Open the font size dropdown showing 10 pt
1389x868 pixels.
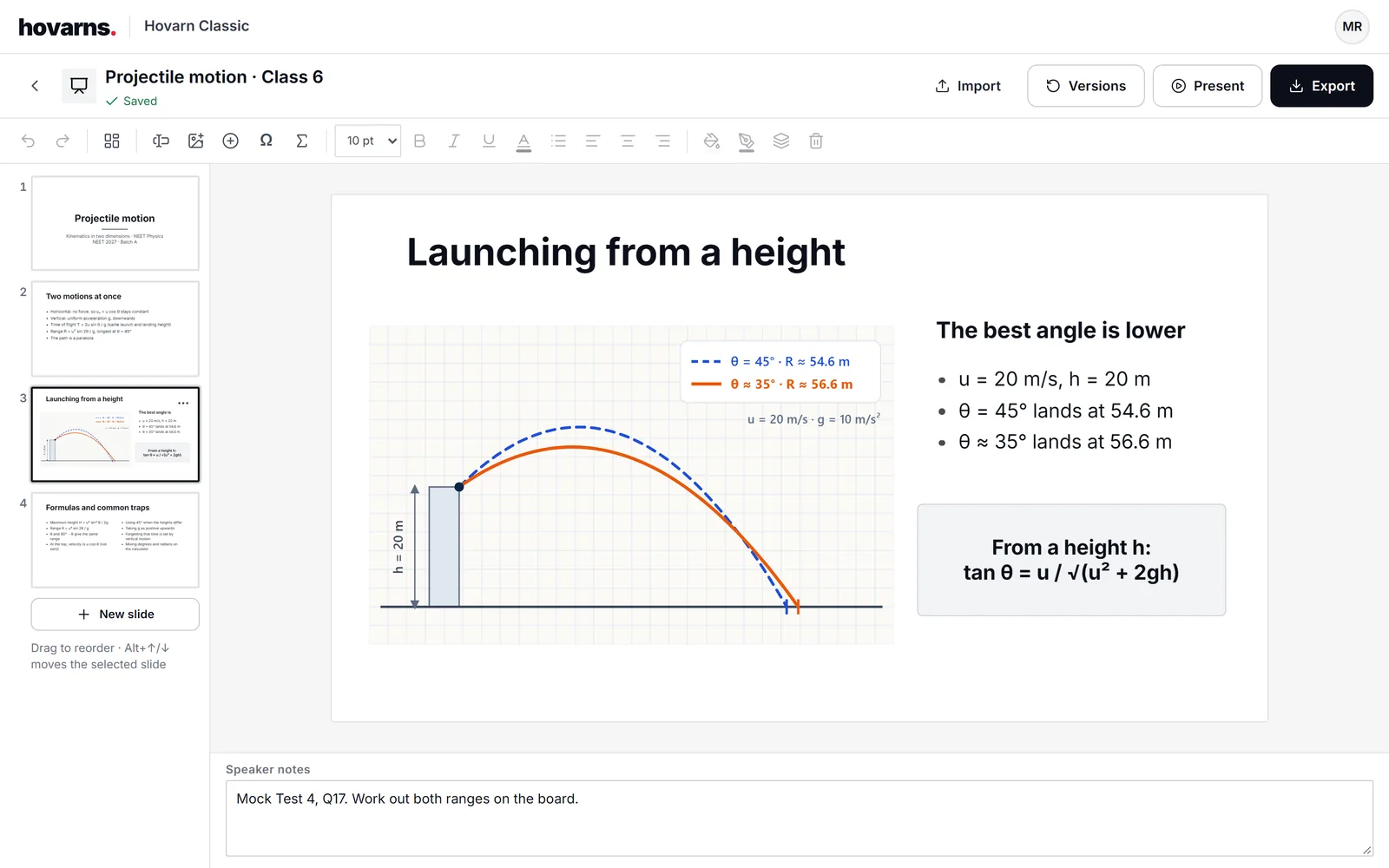(368, 141)
